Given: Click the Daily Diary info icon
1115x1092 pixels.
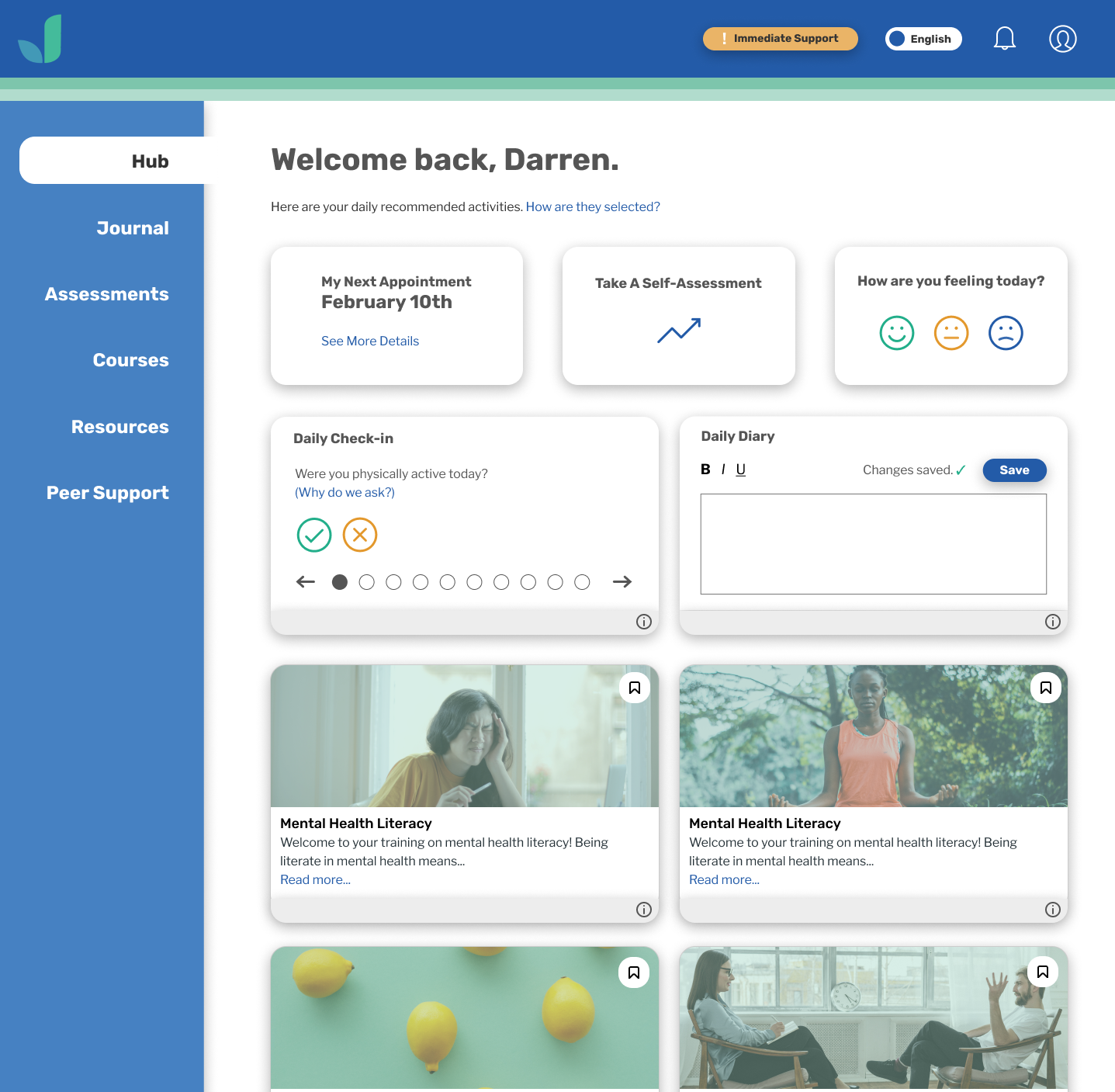Looking at the screenshot, I should coord(1052,622).
